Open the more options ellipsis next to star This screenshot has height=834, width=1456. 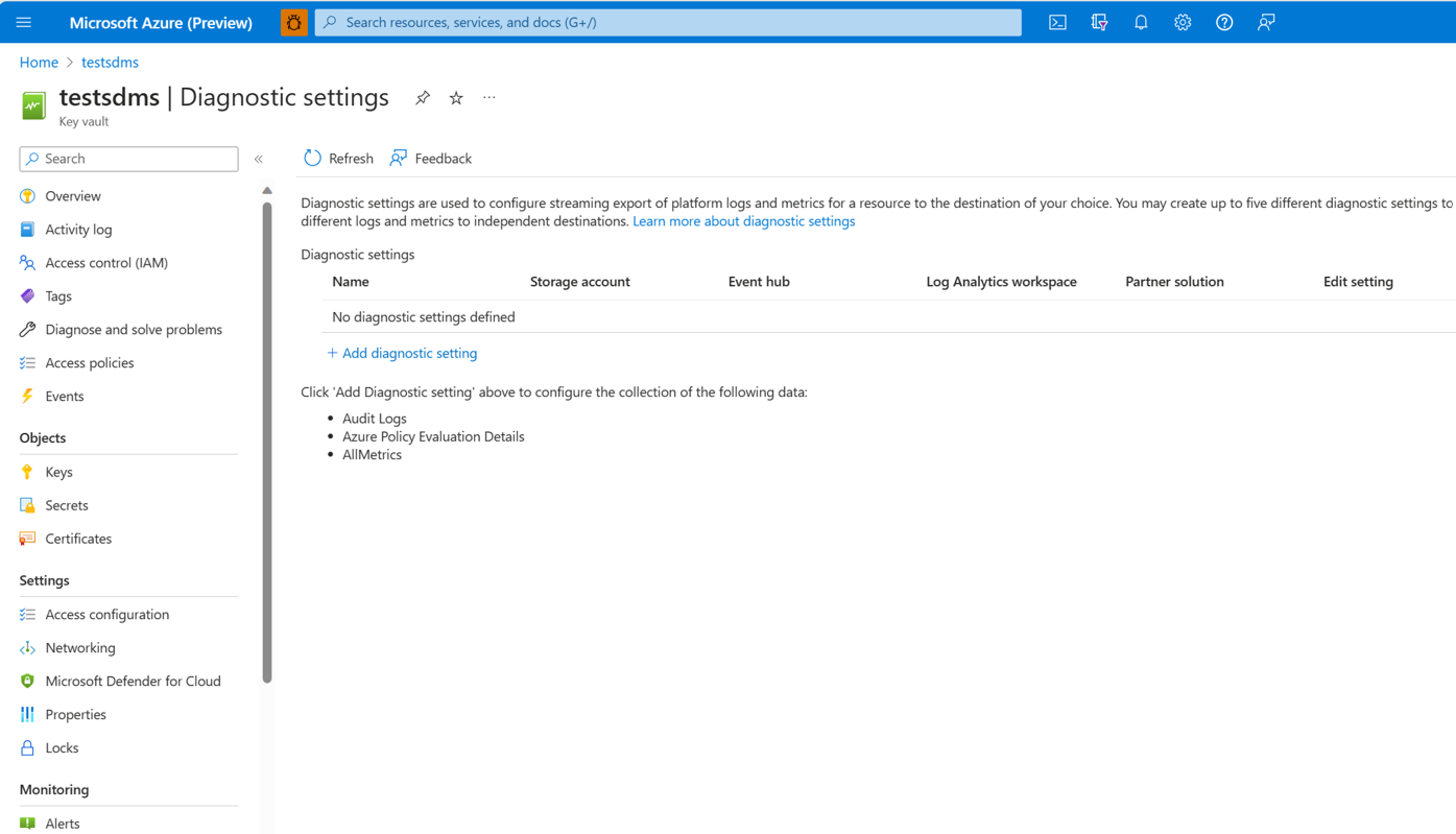489,97
